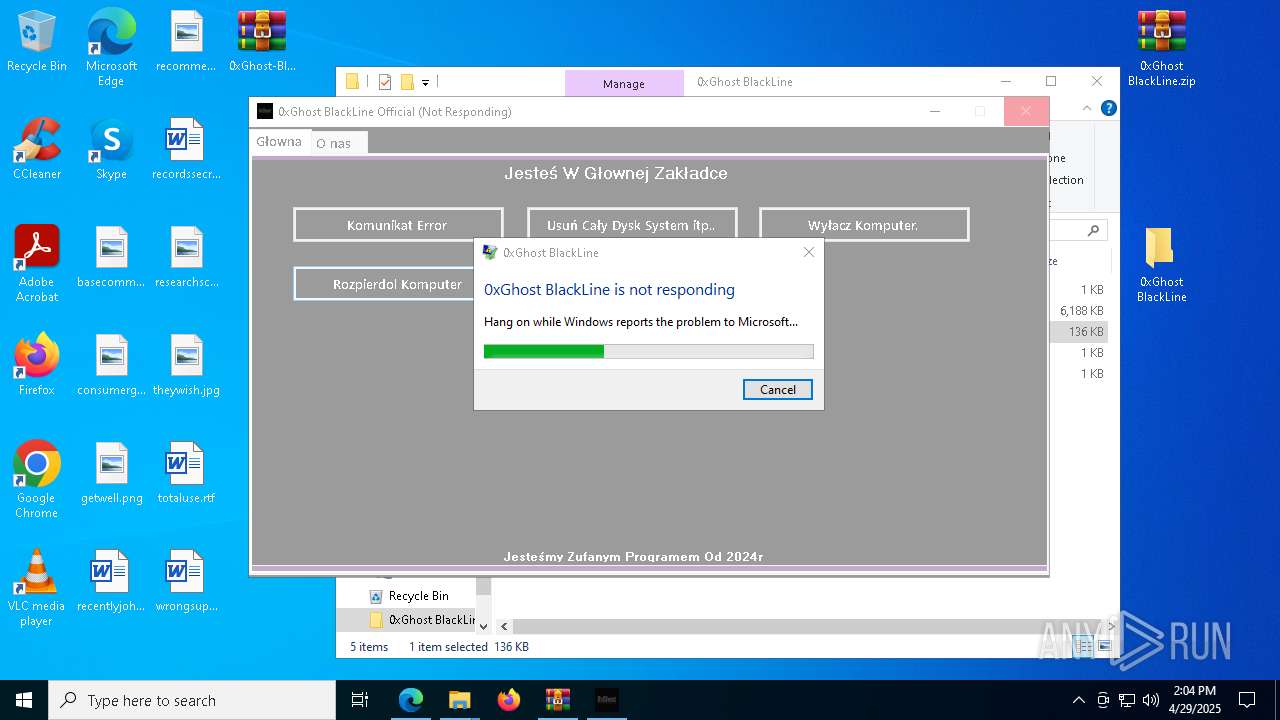Image resolution: width=1280 pixels, height=720 pixels.
Task: Open the CCleaner desktop shortcut
Action: tap(37, 149)
